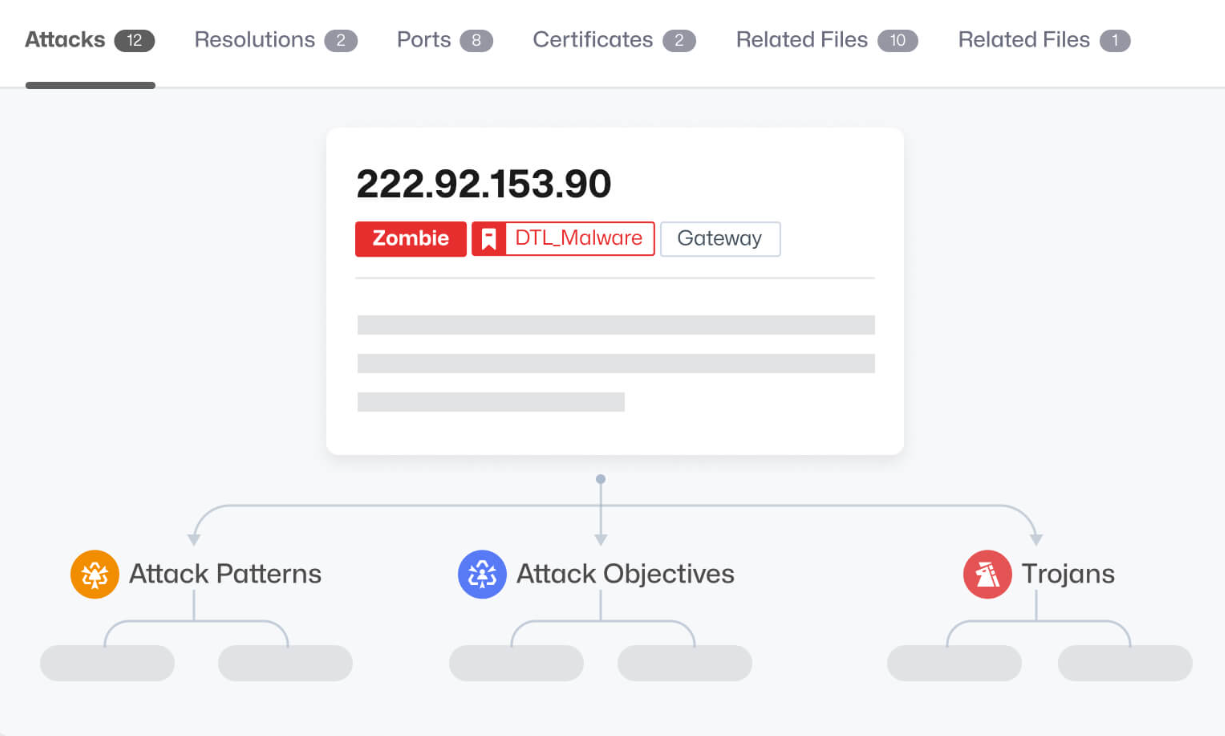
Task: Click the Trojans label
Action: click(x=1068, y=574)
